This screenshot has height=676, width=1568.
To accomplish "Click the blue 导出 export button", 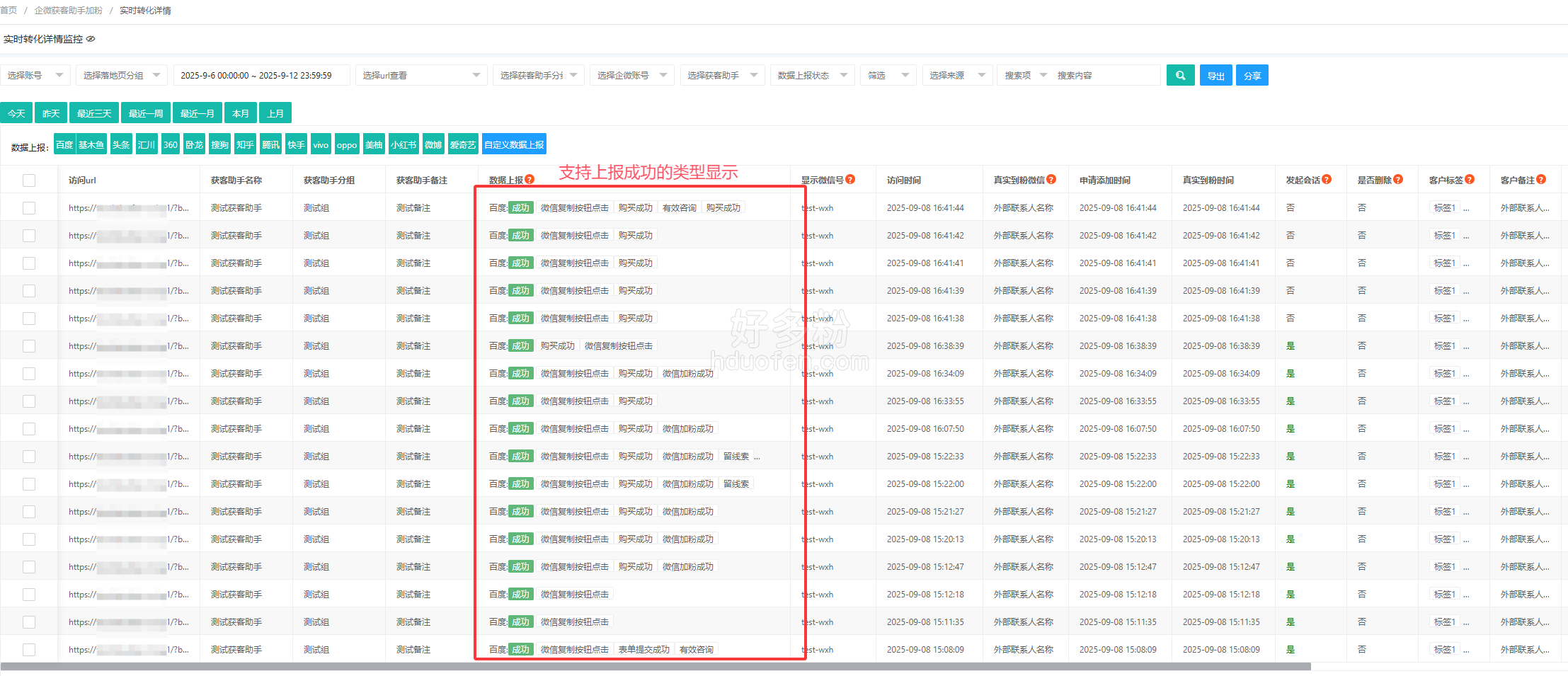I will pyautogui.click(x=1215, y=75).
